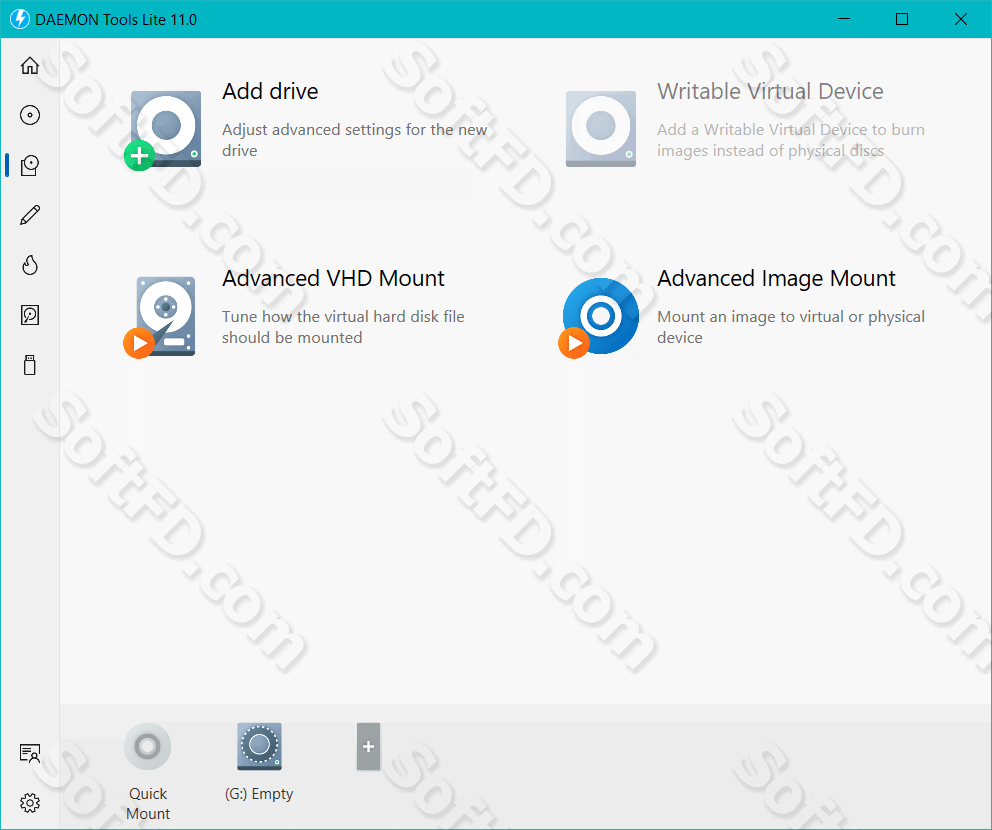
Task: Open the Burn flame icon in sidebar
Action: [30, 265]
